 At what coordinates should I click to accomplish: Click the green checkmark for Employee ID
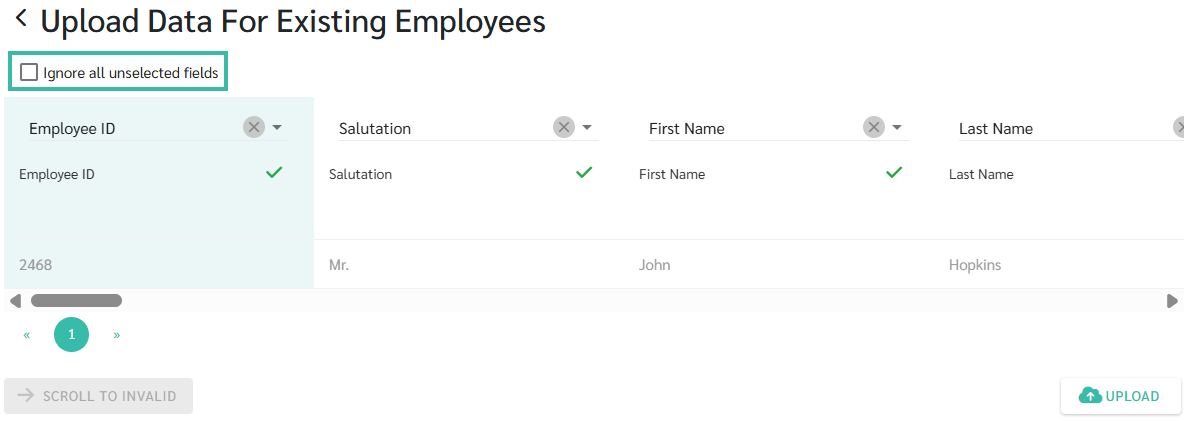tap(274, 172)
